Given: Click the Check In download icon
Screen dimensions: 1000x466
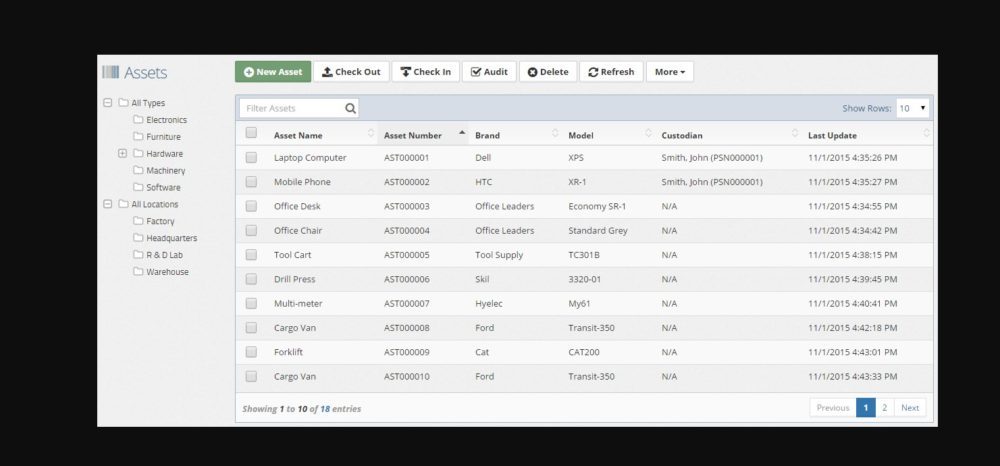Looking at the screenshot, I should coord(404,72).
